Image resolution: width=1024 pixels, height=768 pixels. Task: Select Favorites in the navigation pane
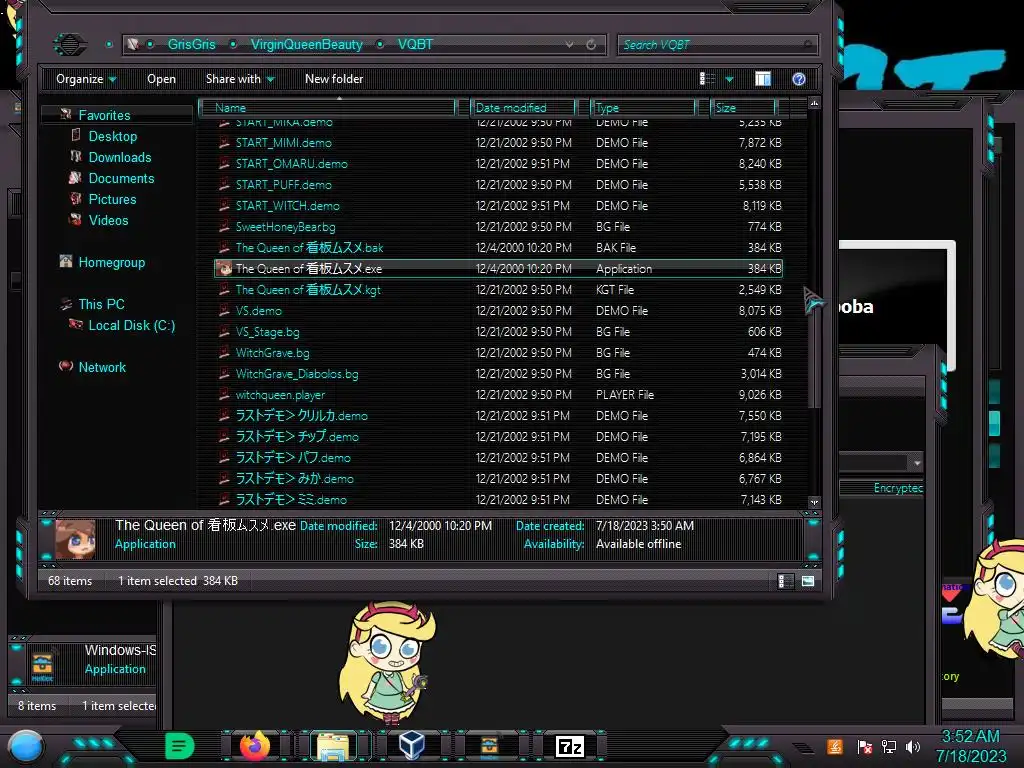104,115
